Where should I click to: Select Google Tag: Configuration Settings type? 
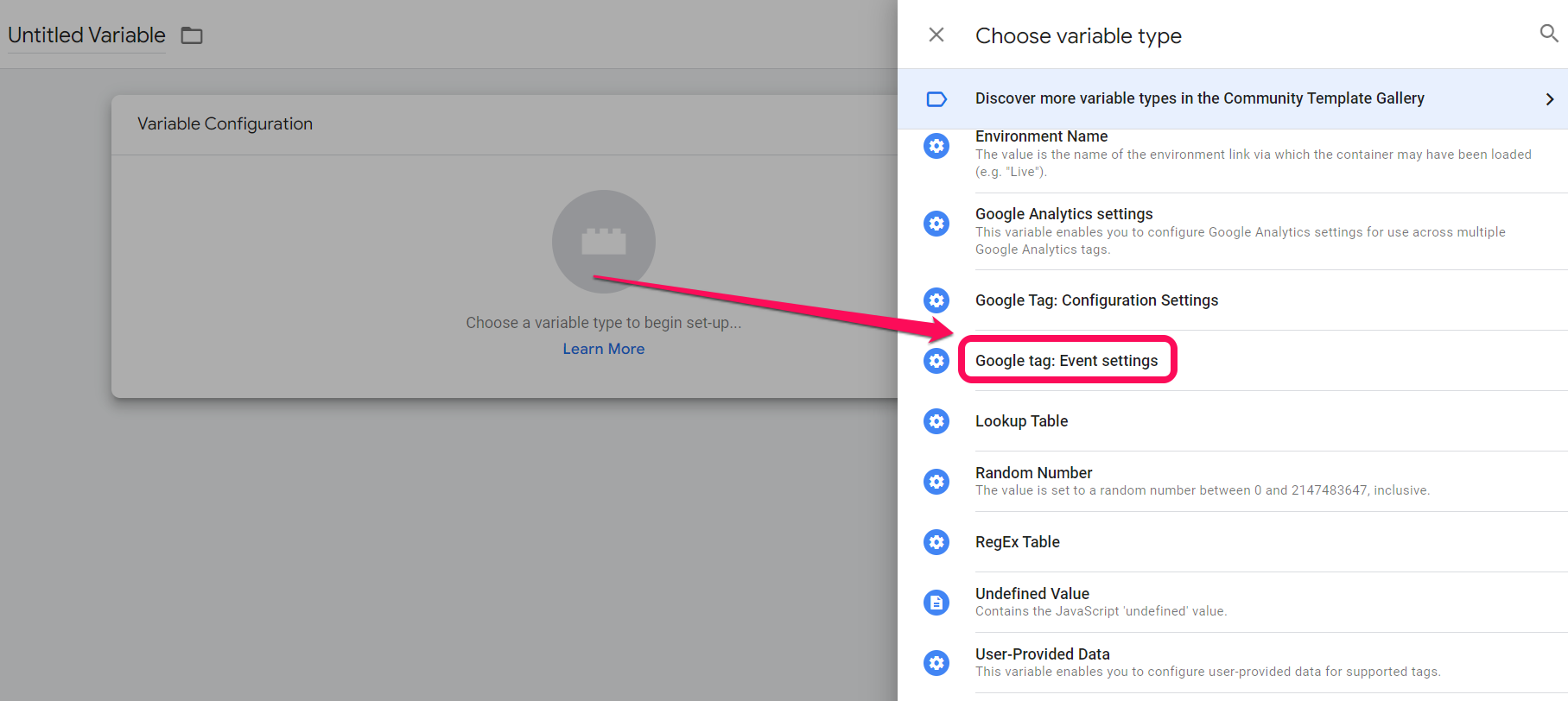click(1096, 300)
